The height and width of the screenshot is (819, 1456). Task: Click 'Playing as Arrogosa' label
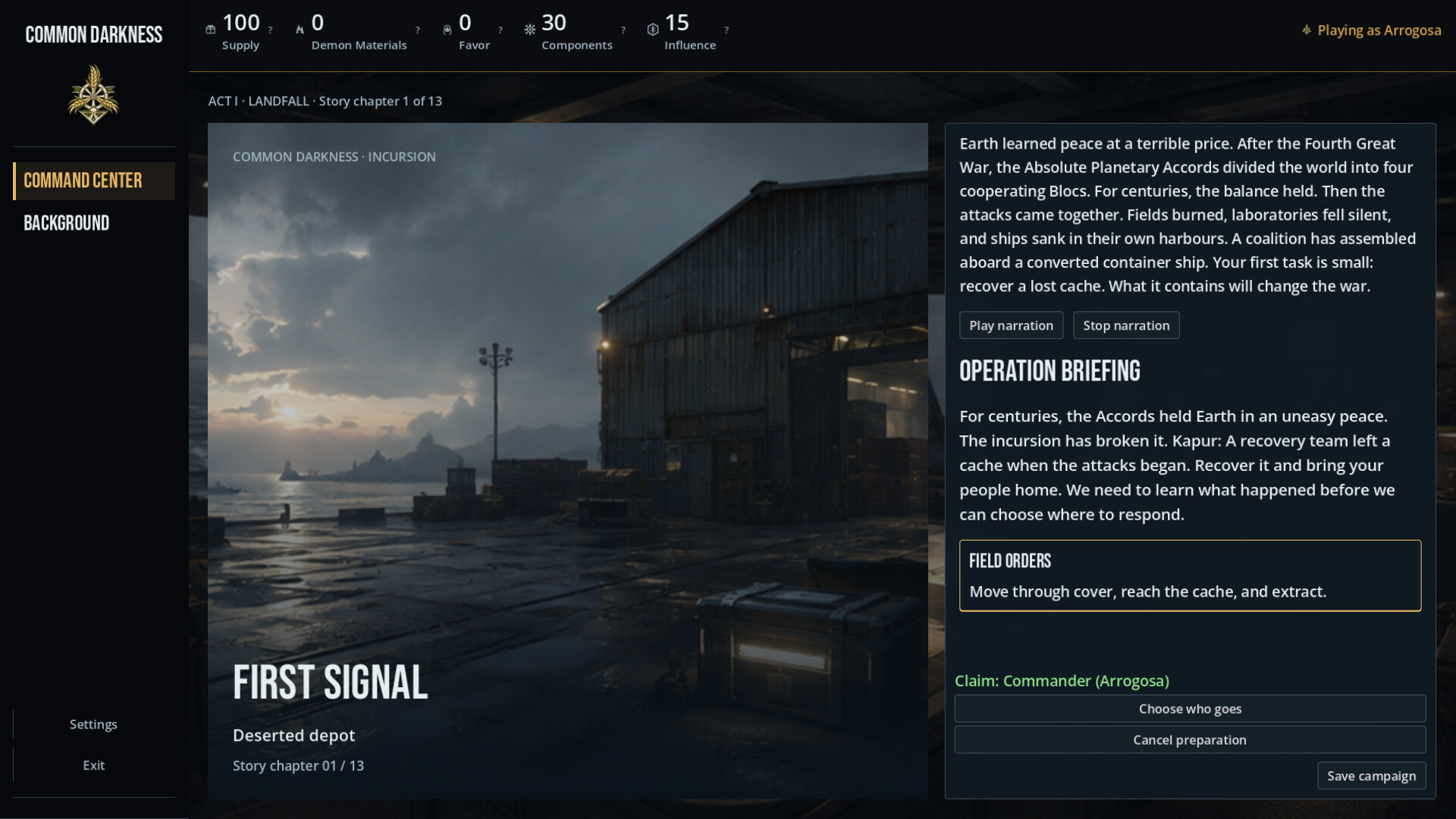1379,30
